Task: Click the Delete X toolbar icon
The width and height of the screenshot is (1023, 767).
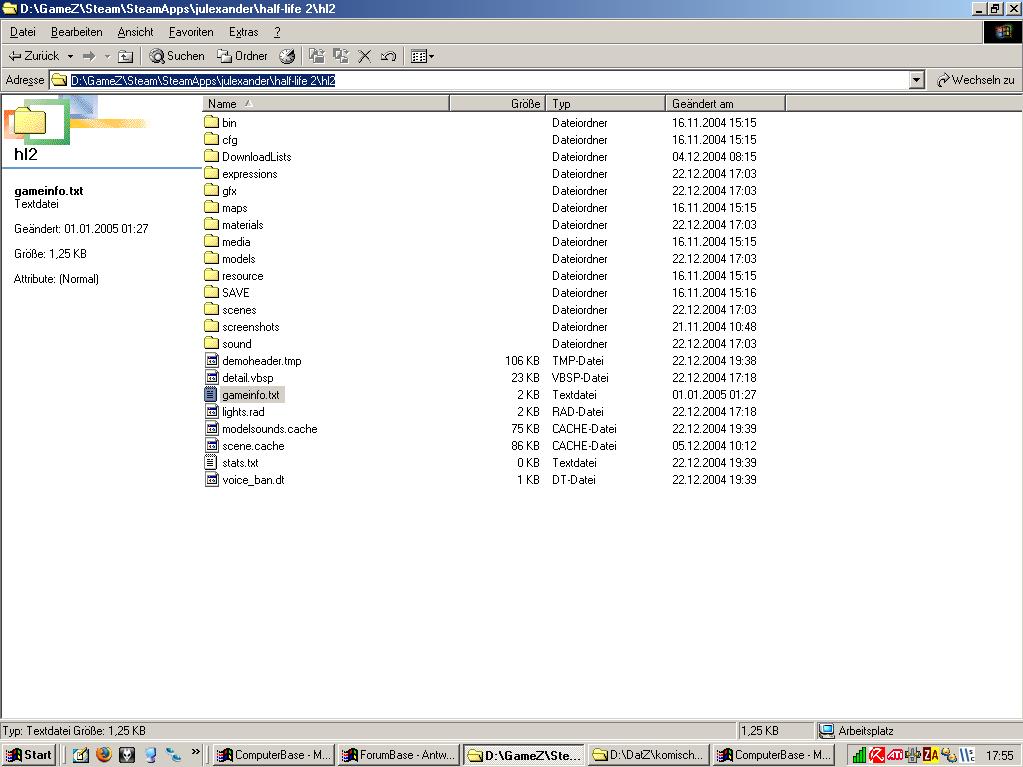Action: coord(365,56)
